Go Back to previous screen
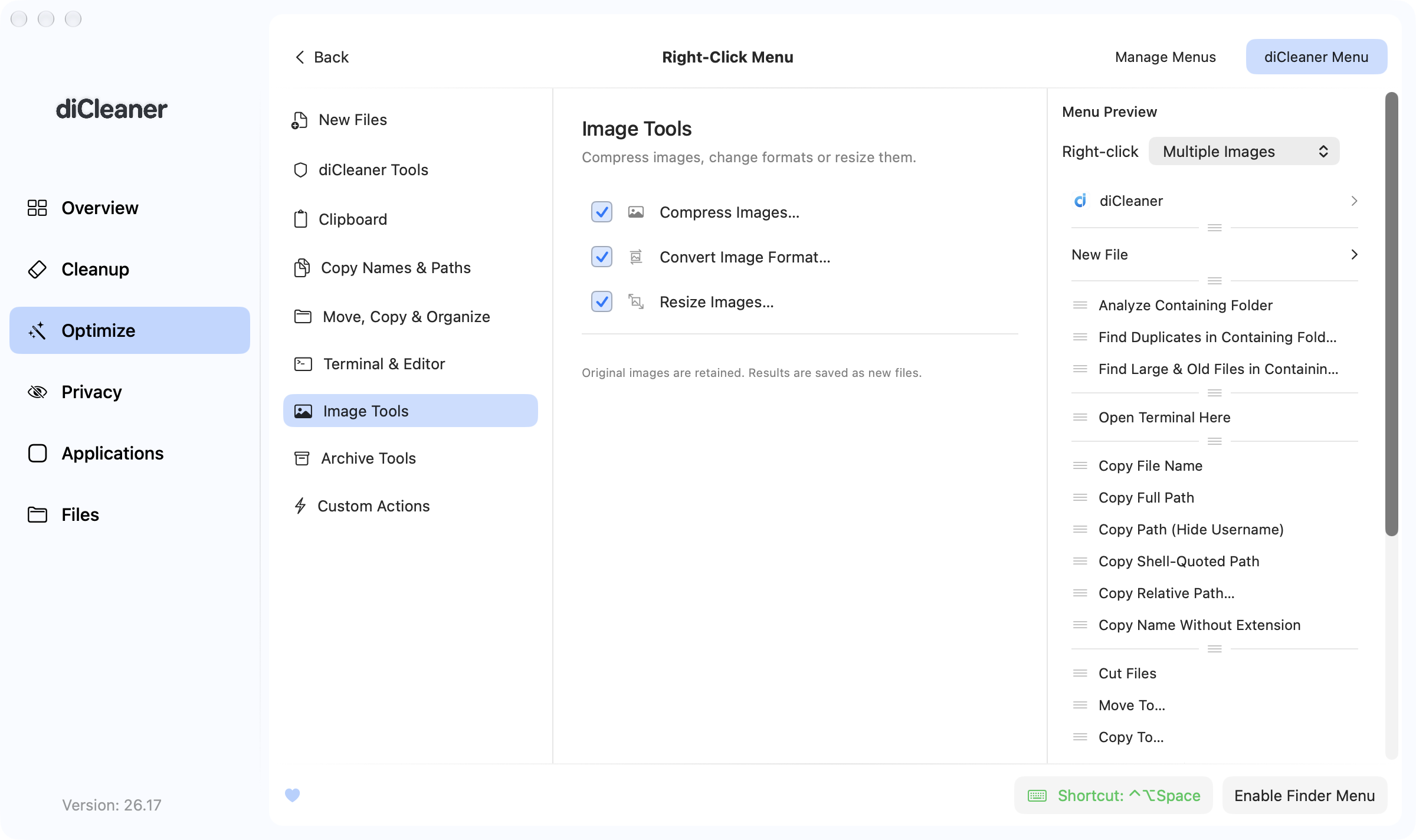 (322, 57)
